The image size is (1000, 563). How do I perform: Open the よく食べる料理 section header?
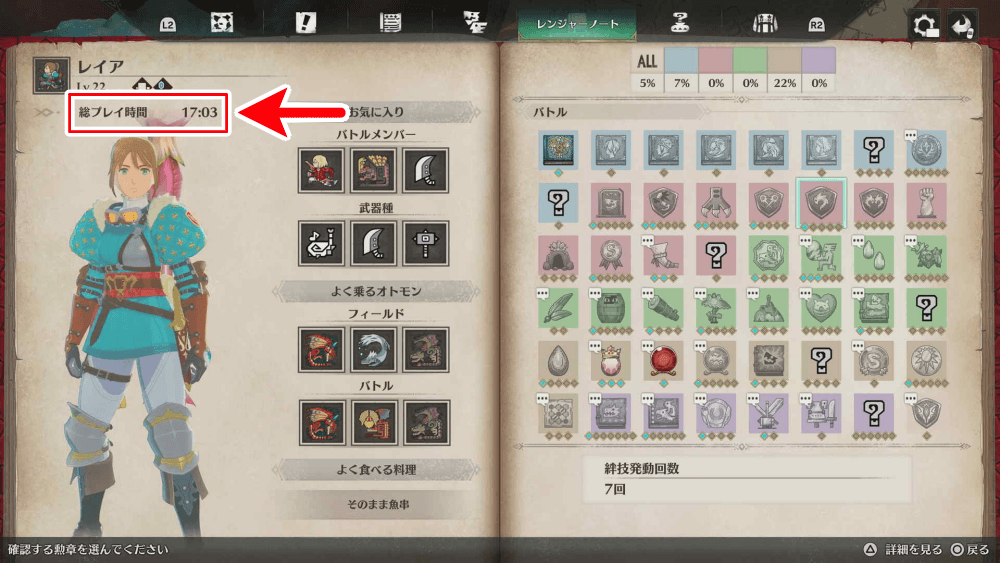point(376,470)
